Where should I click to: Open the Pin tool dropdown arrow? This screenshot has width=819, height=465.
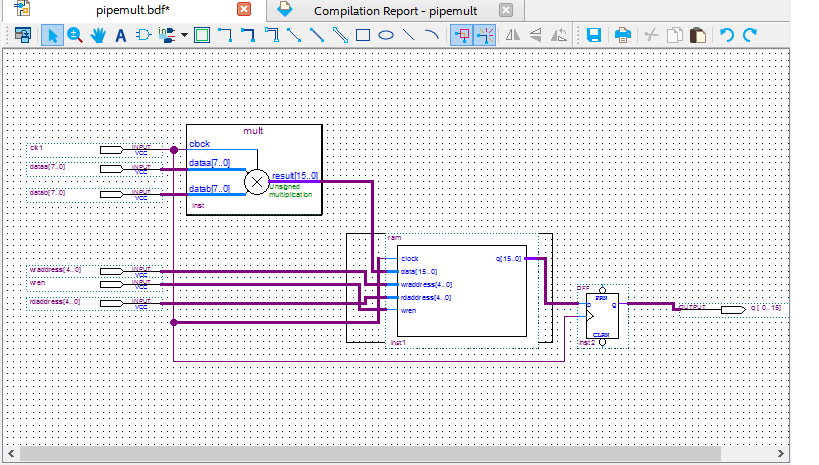(184, 35)
